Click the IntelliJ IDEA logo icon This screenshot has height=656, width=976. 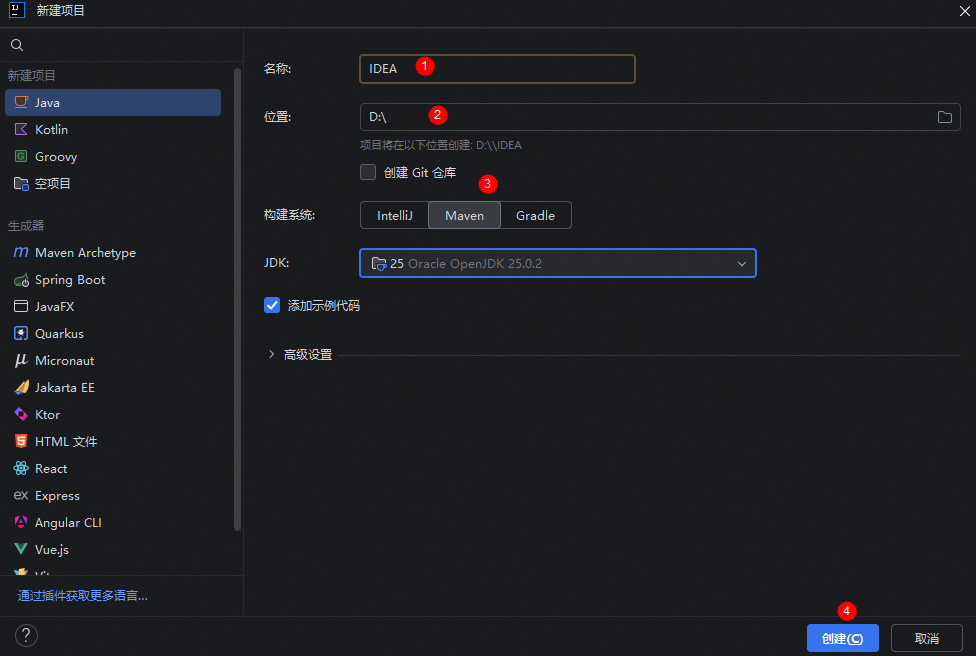17,10
